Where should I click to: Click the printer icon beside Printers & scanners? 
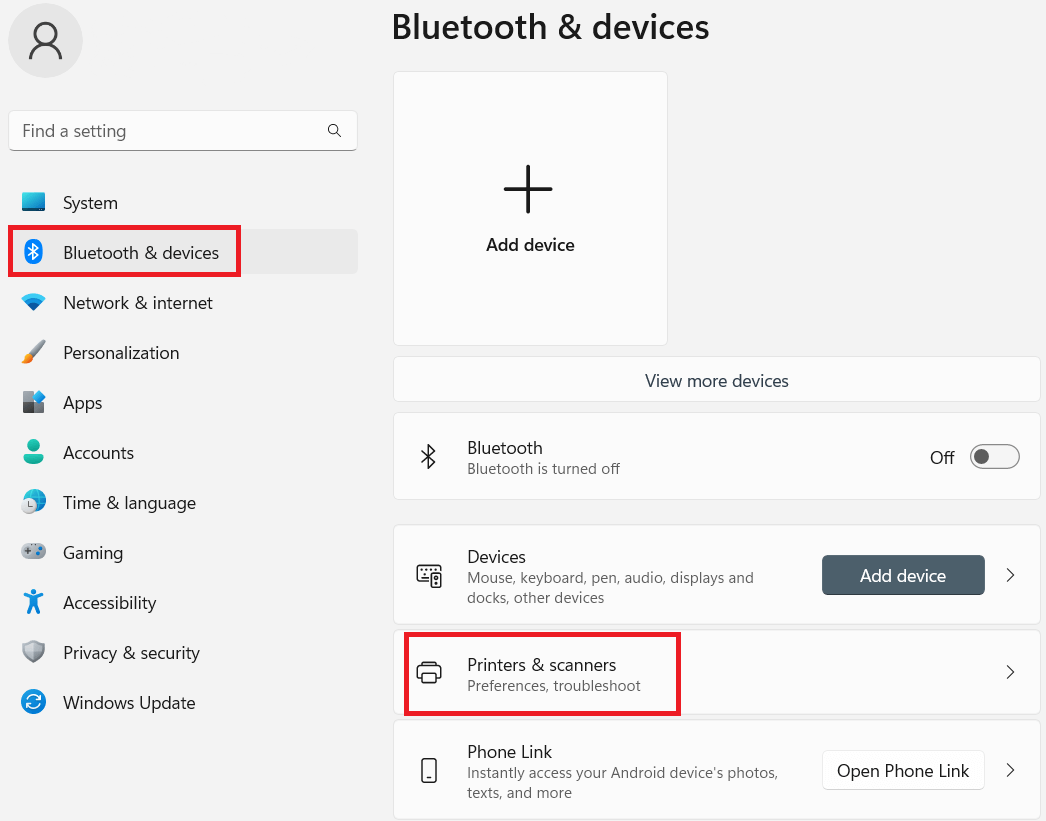pyautogui.click(x=429, y=672)
